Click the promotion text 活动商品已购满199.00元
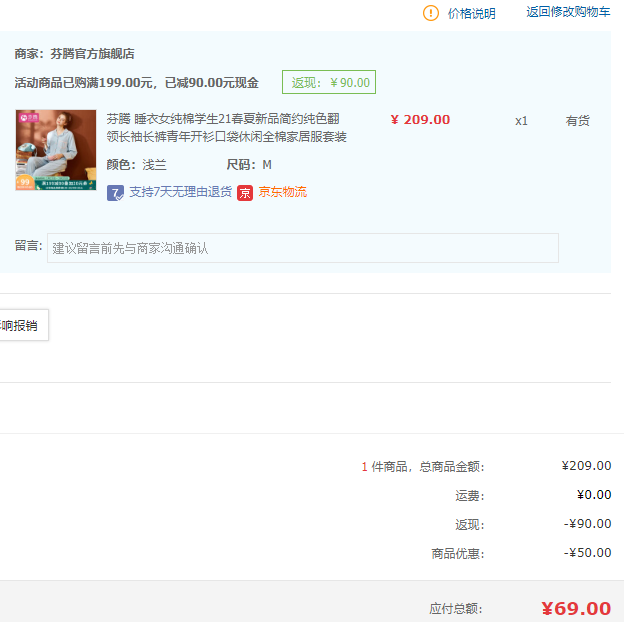 click(x=84, y=83)
